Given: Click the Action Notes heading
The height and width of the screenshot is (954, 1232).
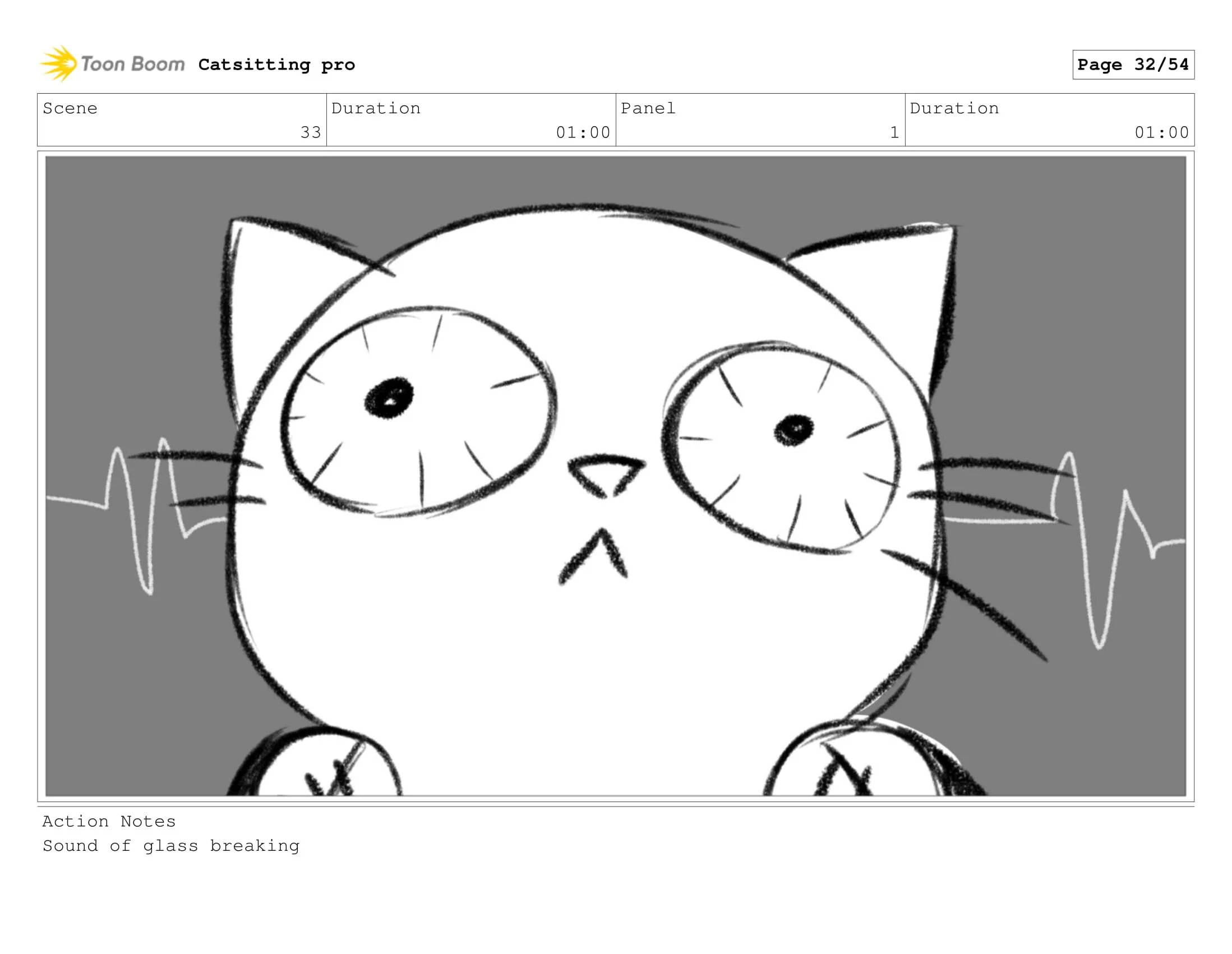Looking at the screenshot, I should tap(109, 822).
